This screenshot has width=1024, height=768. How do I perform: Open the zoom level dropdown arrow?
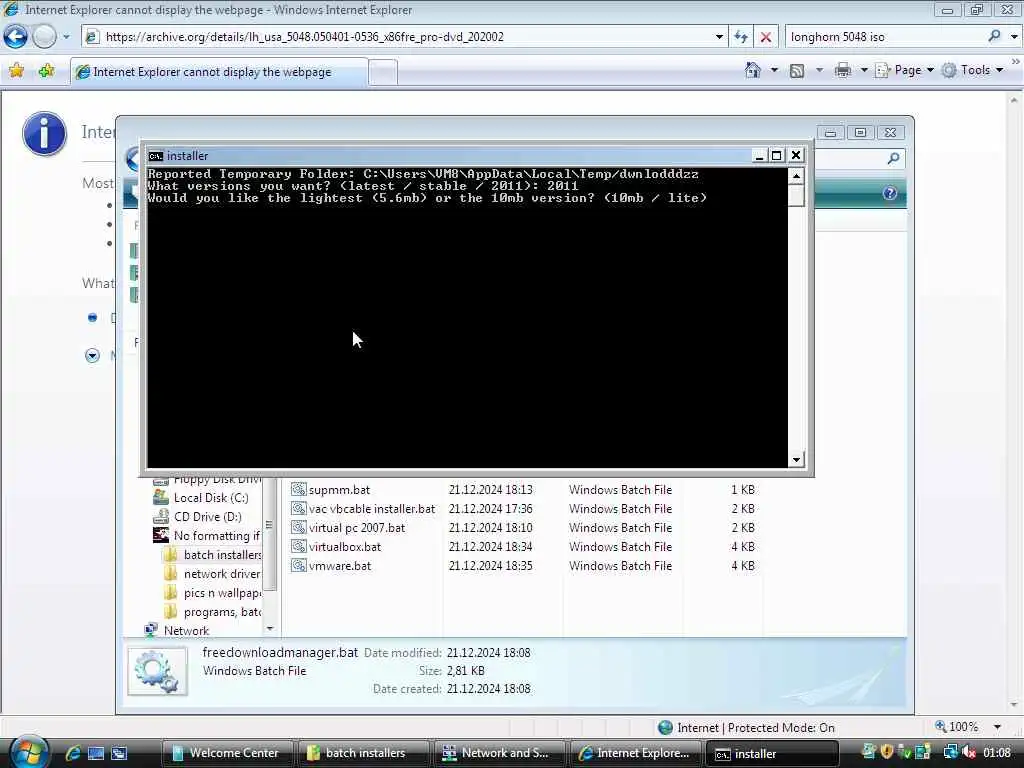(997, 727)
